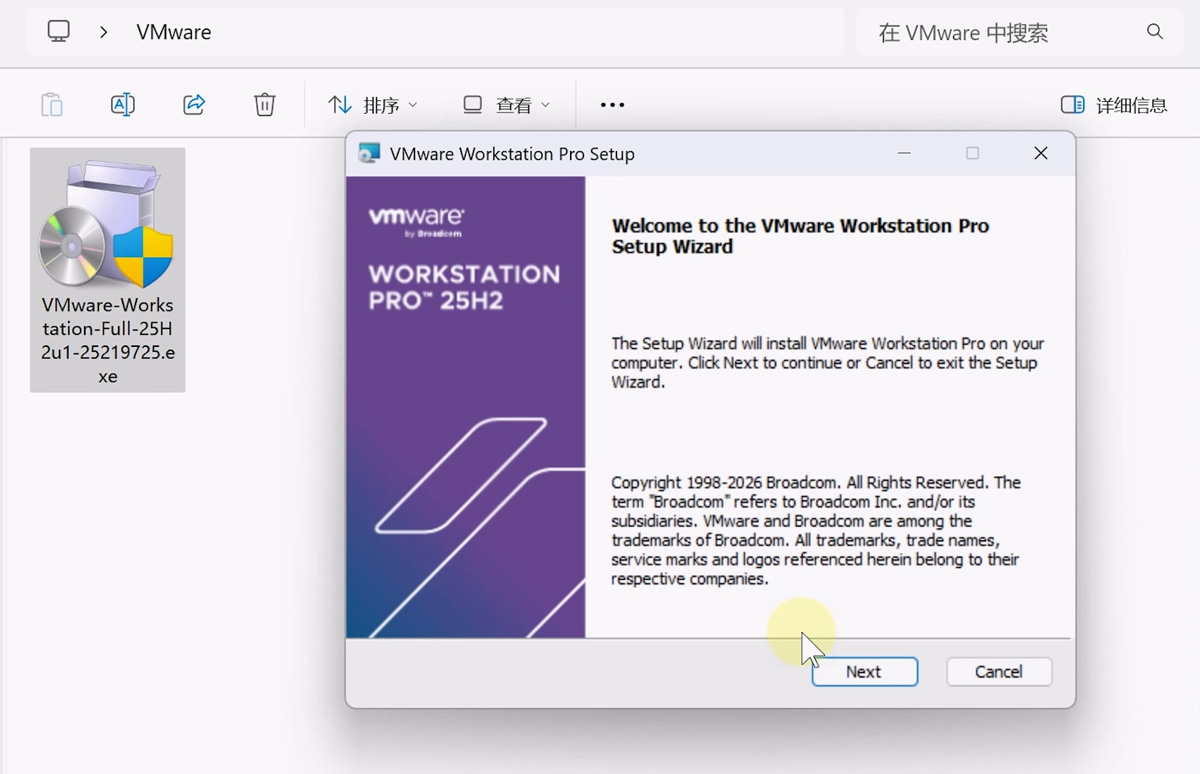Select the VMware folder breadcrumb
The image size is (1200, 774).
coord(174,32)
